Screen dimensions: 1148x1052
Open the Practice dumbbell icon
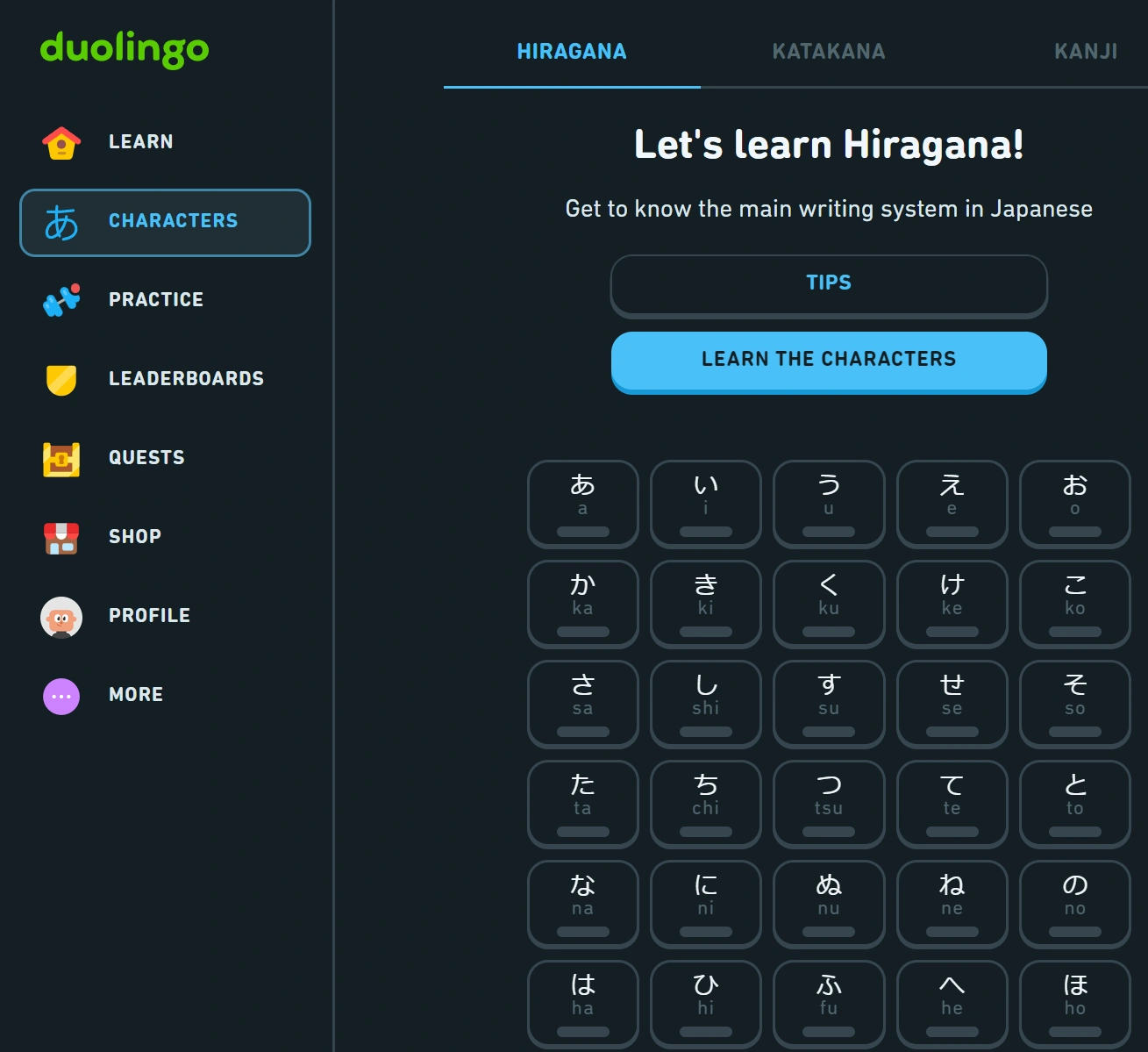pos(61,300)
